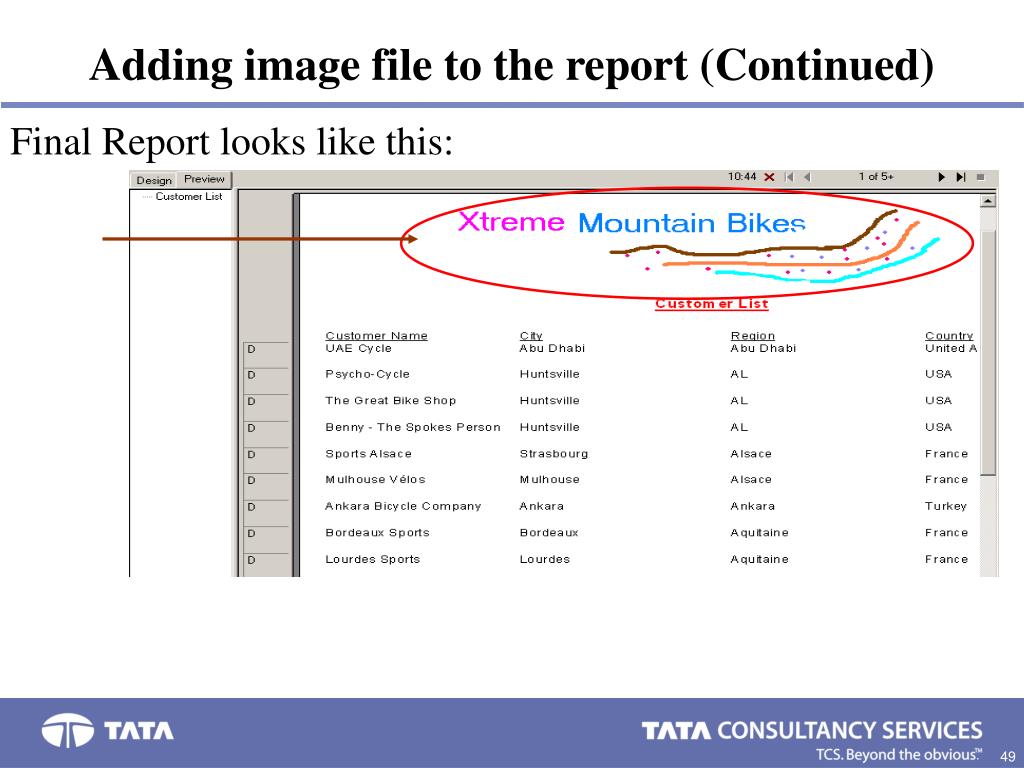Click the Sports Alsace customer name
The height and width of the screenshot is (768, 1024).
[368, 454]
